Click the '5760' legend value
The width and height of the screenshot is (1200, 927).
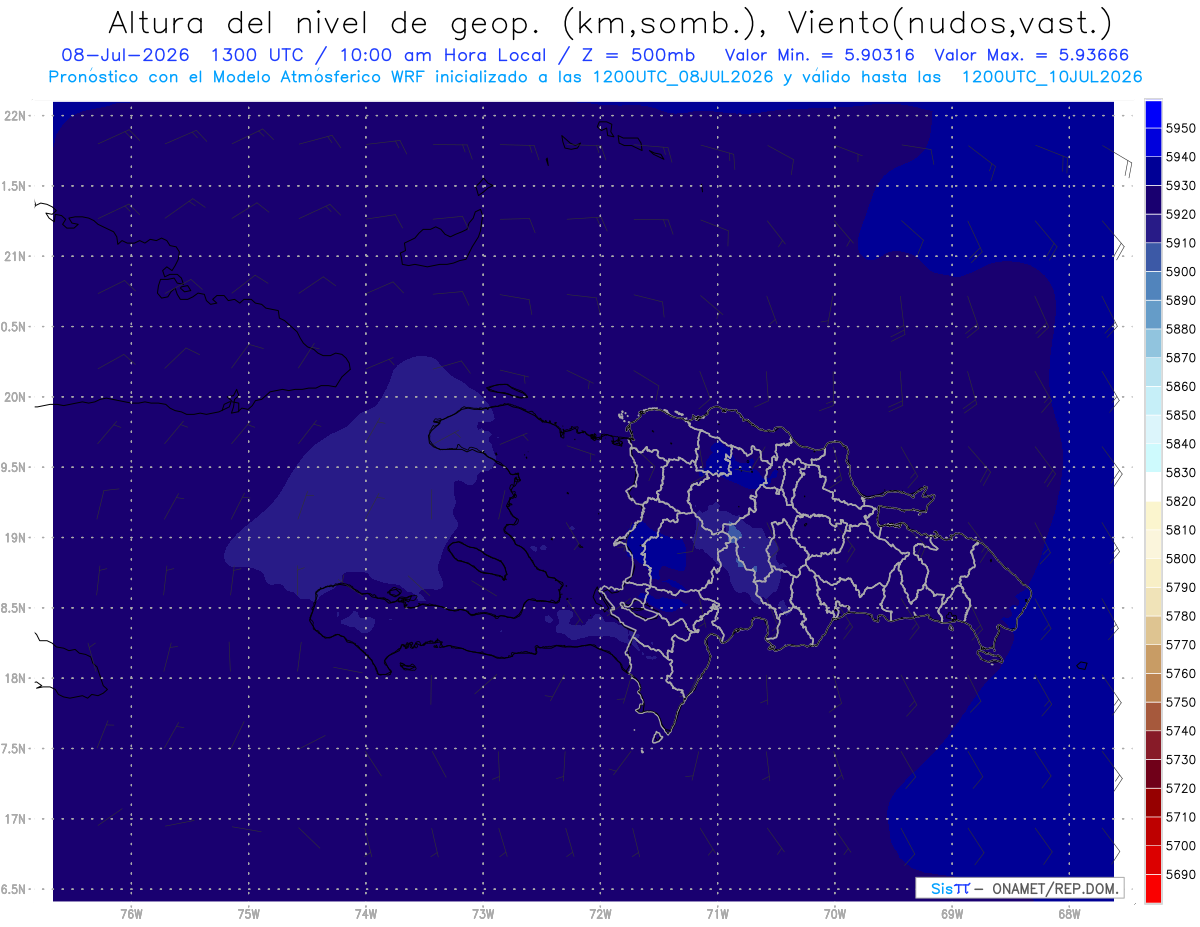pos(1181,673)
